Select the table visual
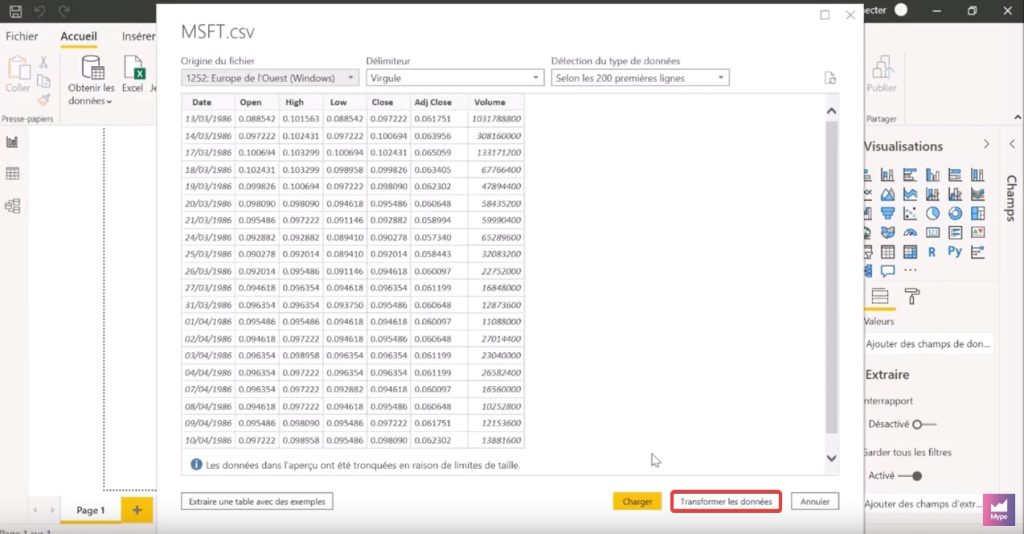Viewport: 1024px width, 534px height. point(887,251)
